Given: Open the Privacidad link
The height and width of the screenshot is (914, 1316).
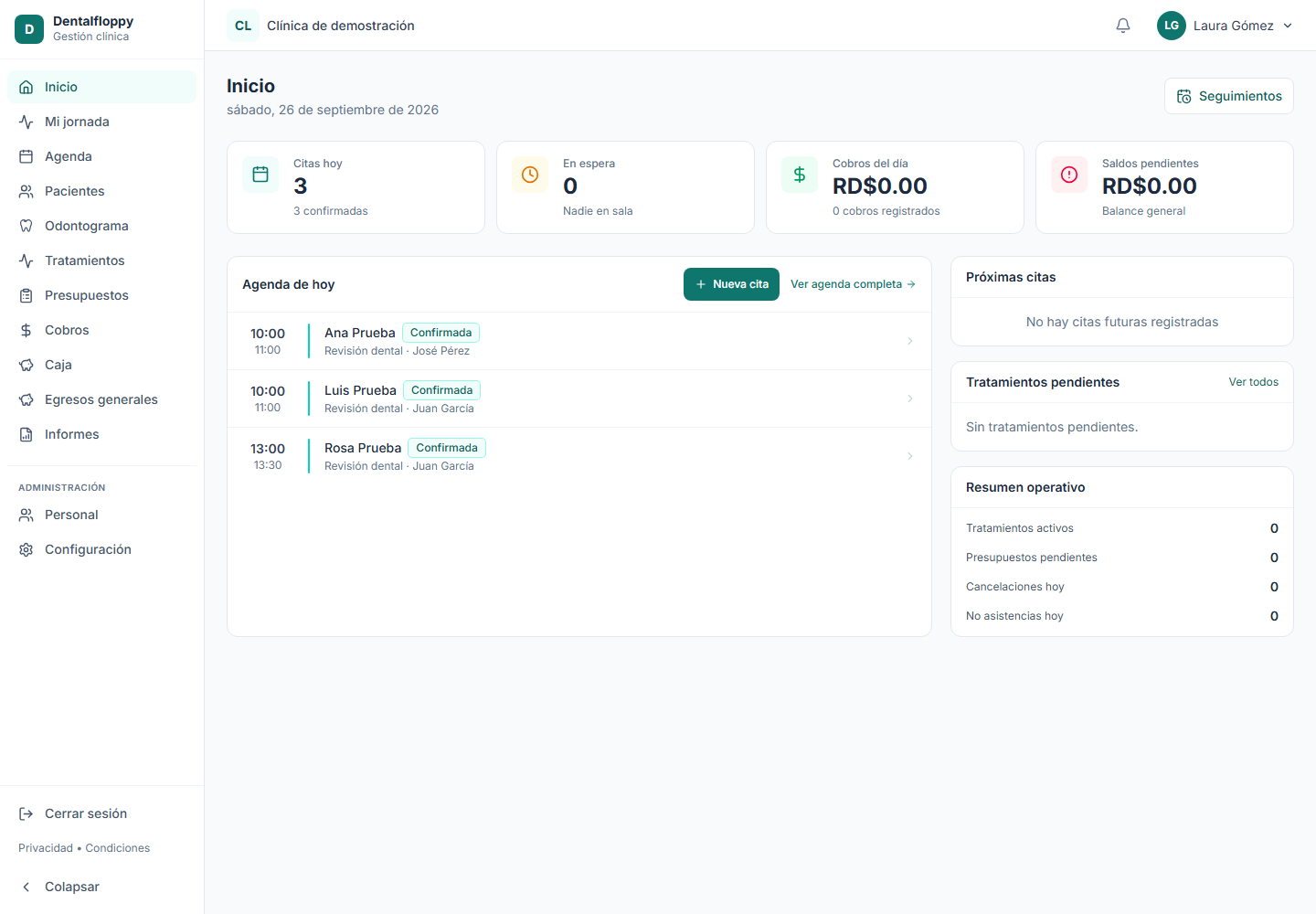Looking at the screenshot, I should tap(46, 848).
